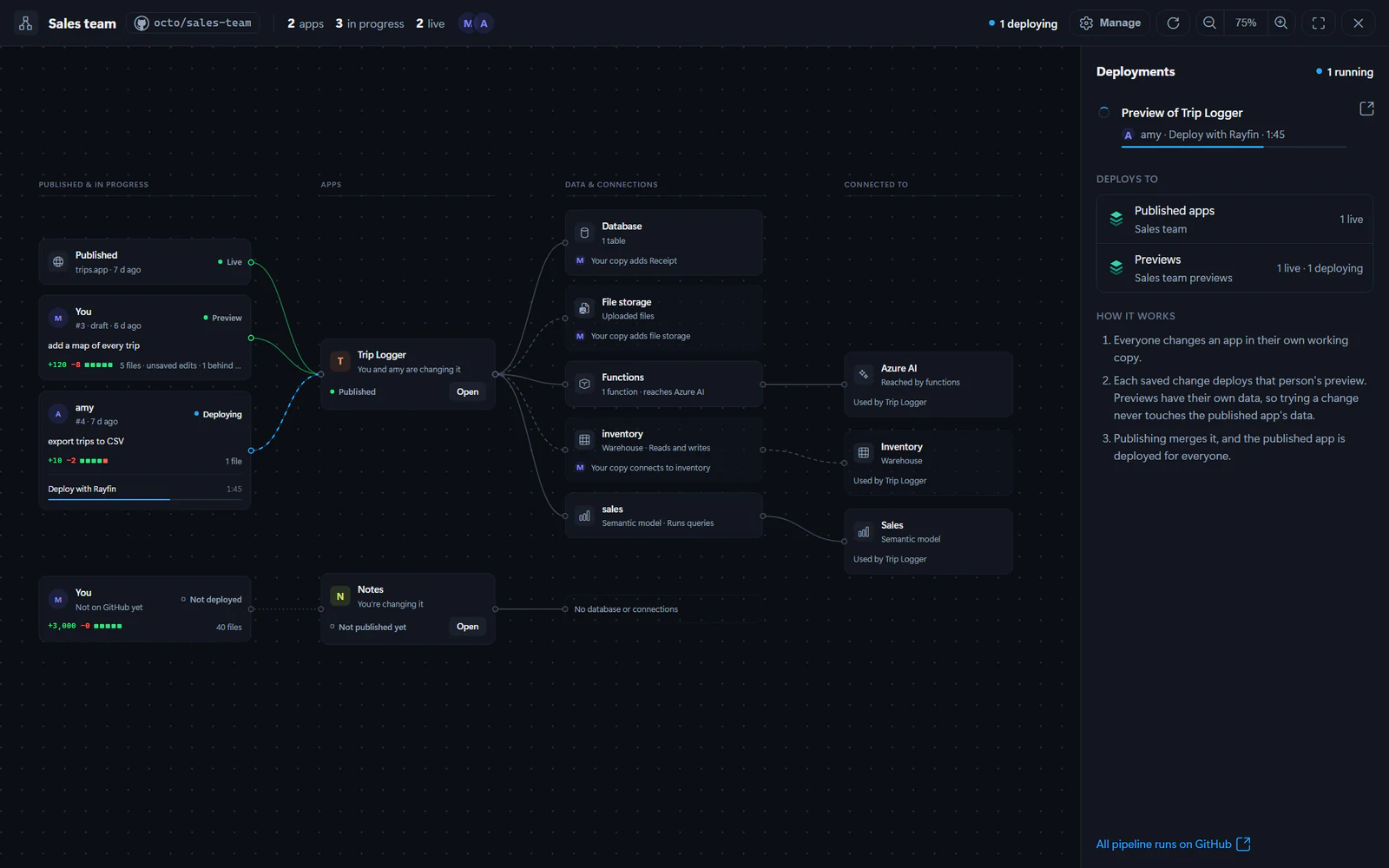This screenshot has width=1389, height=868.
Task: Click the File storage icon
Action: (x=584, y=308)
